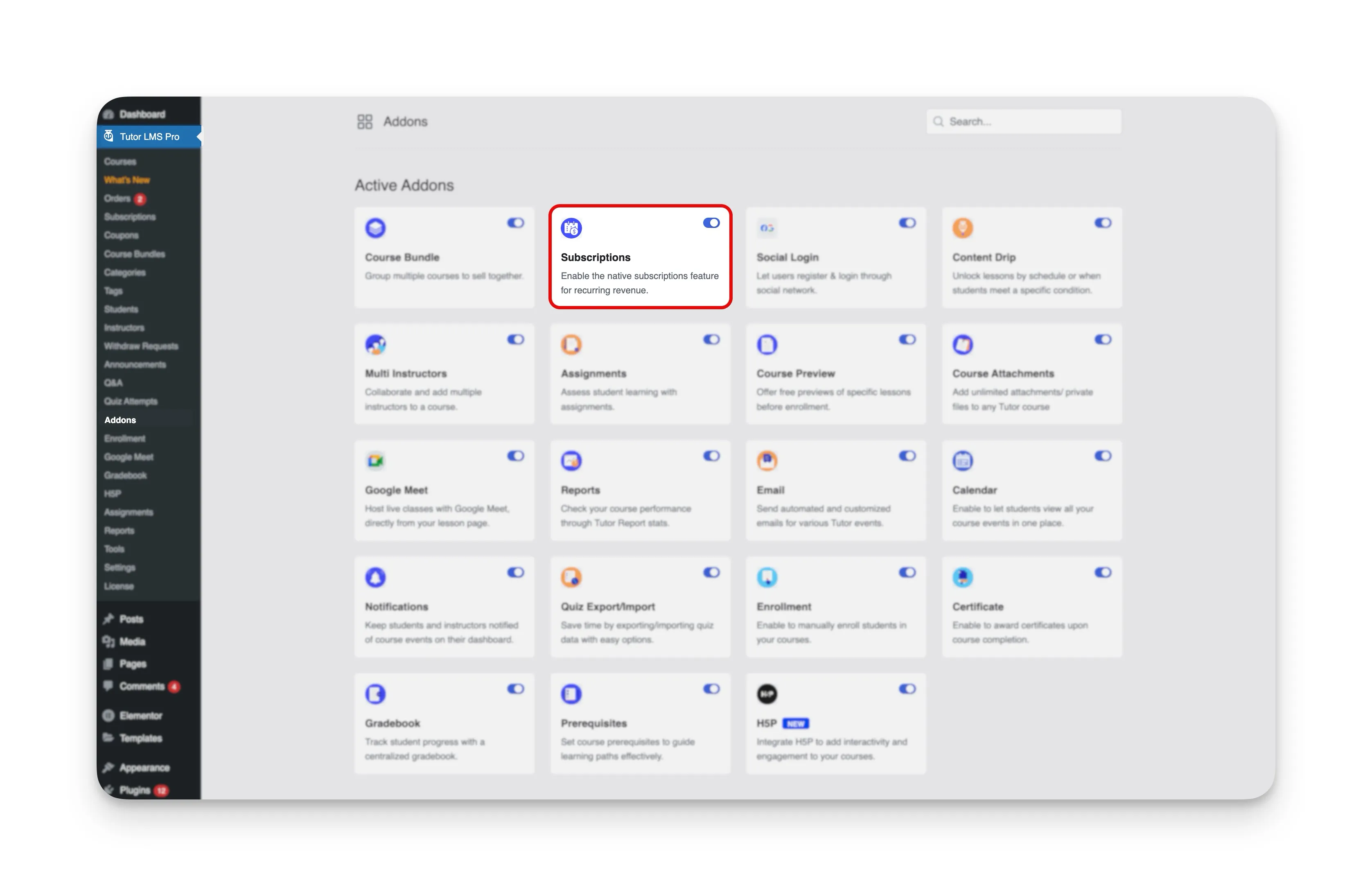Click the Posts pin icon in sidebar
Screen dimensions: 1372x896
(108, 619)
